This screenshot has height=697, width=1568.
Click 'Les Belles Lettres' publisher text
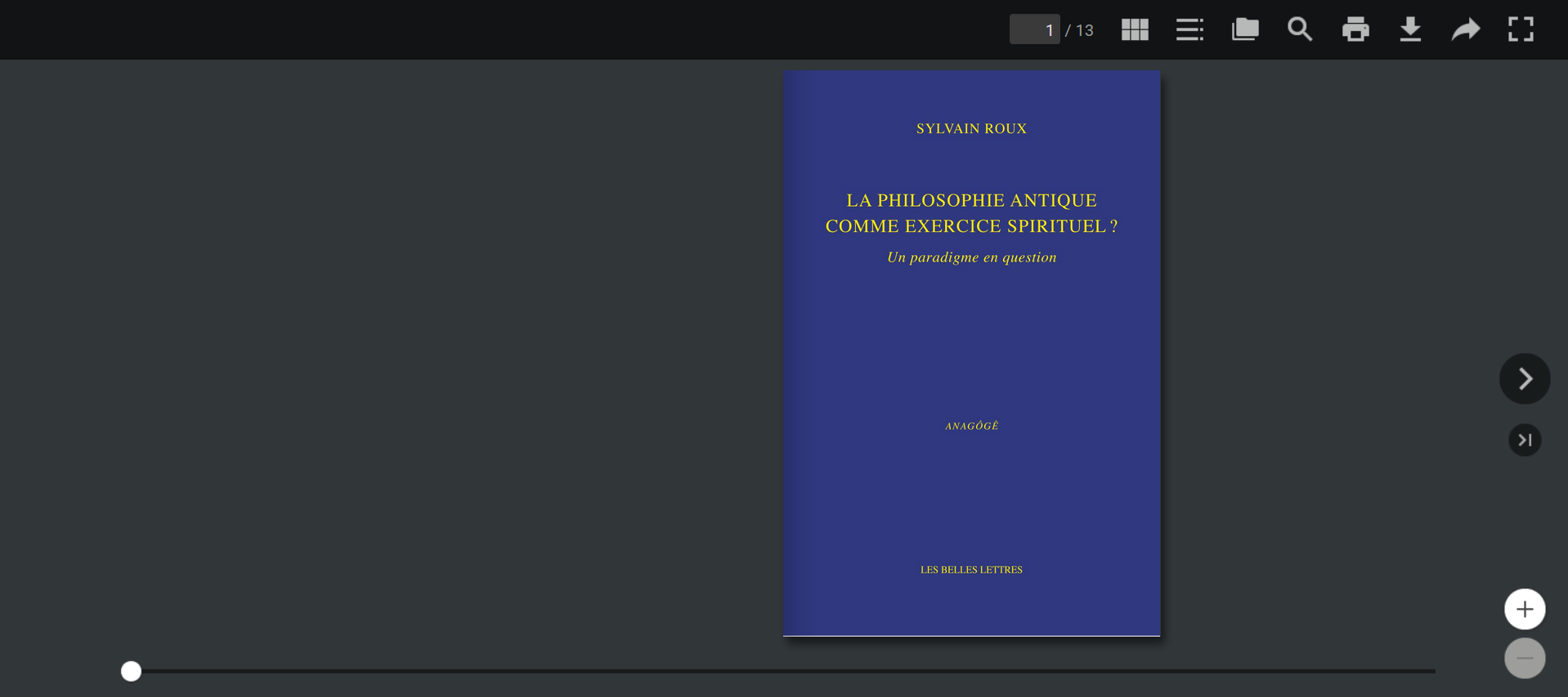coord(971,570)
